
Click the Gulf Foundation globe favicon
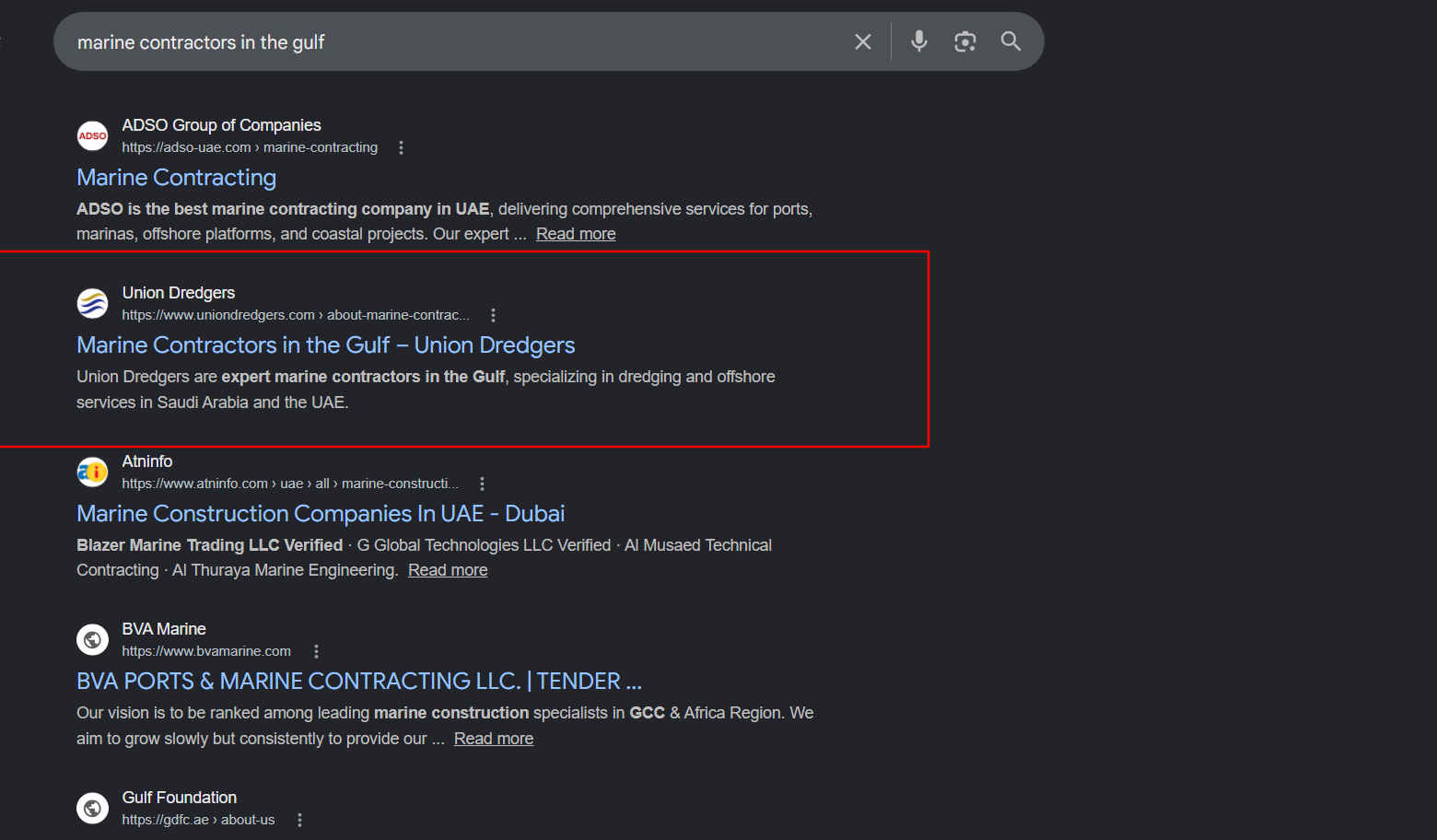[x=92, y=808]
